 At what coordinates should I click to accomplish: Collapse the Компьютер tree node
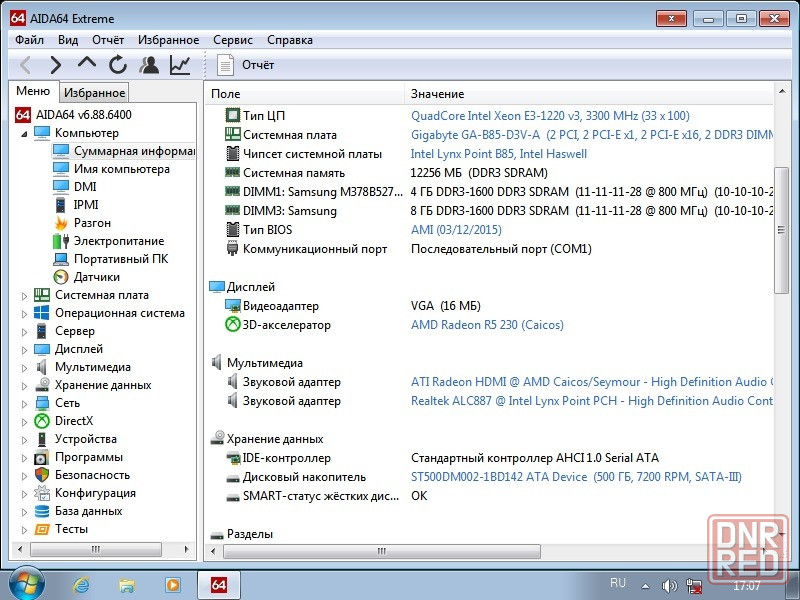coord(24,134)
